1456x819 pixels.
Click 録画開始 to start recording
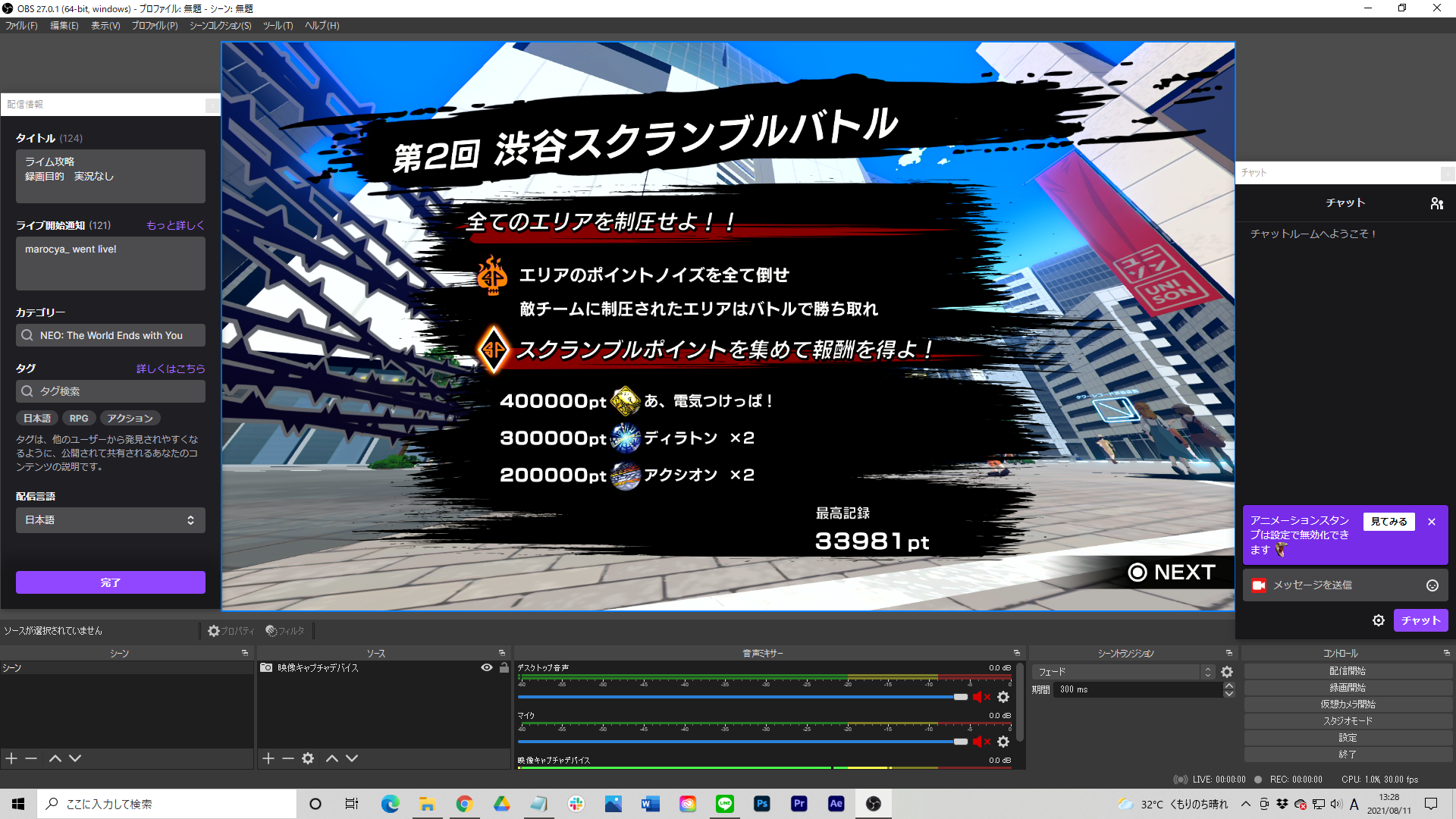click(1348, 688)
